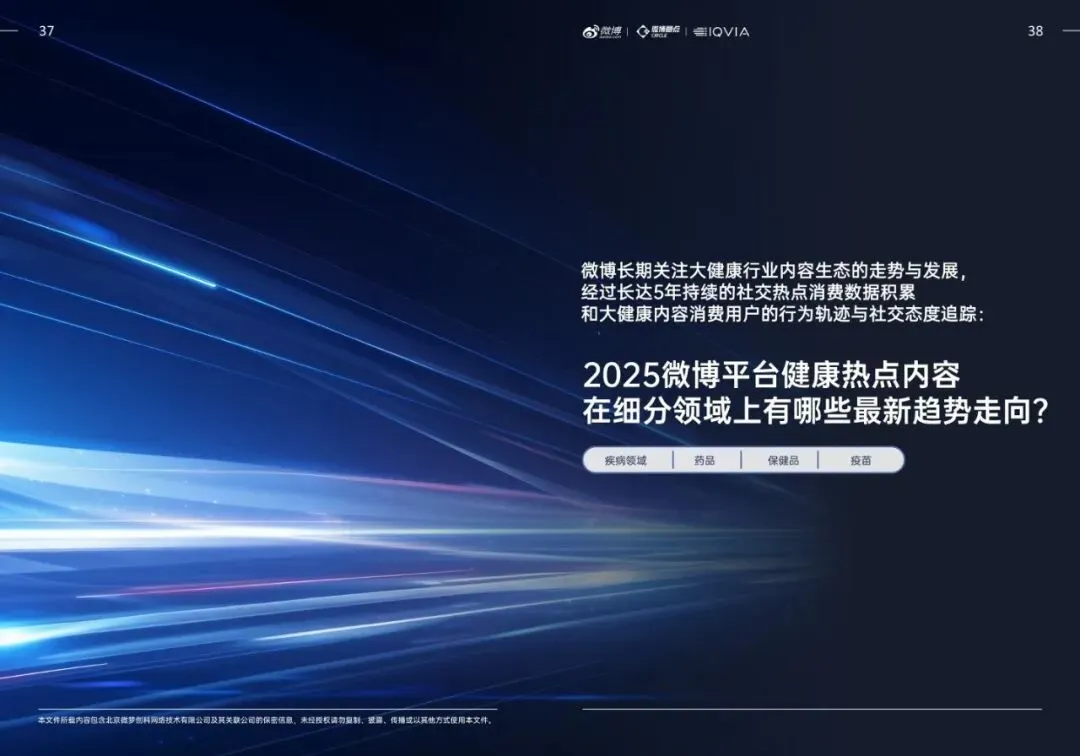Screen dimensions: 1080x756
Task: Click the Weibo logo in header
Action: (602, 32)
